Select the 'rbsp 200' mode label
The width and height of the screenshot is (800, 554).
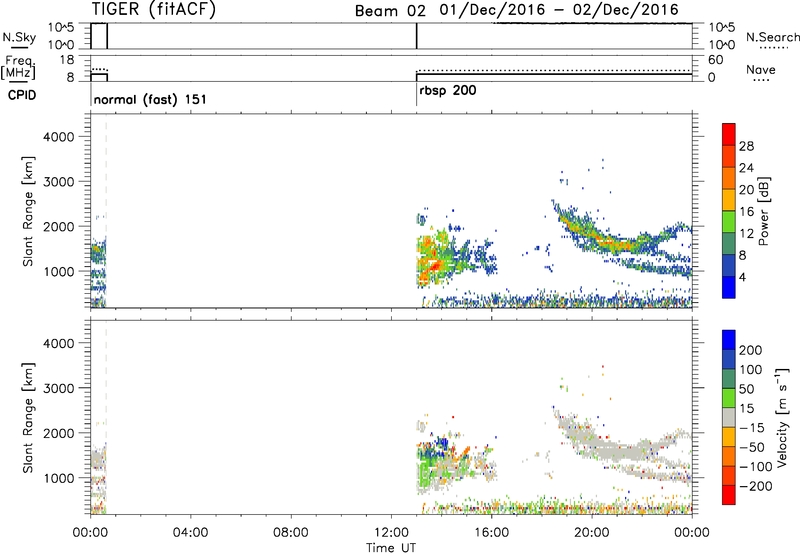click(448, 91)
